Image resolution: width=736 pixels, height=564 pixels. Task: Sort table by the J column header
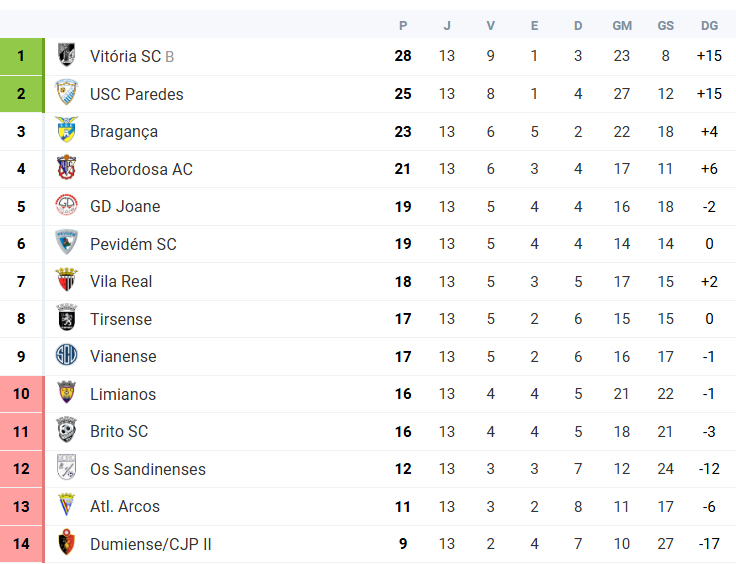point(447,26)
